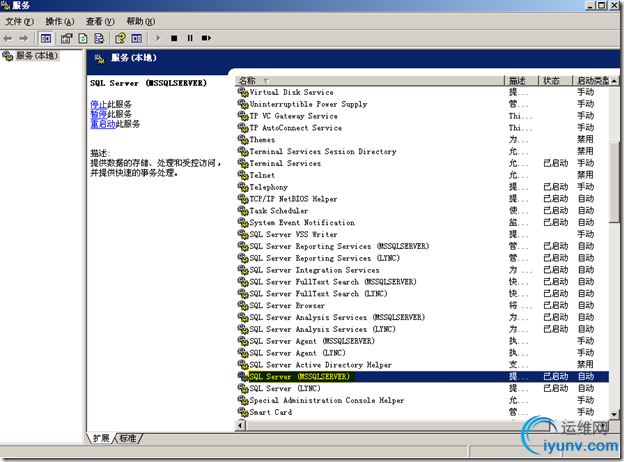
Task: Click the horizontal scrollbar left arrow
Action: (x=240, y=425)
